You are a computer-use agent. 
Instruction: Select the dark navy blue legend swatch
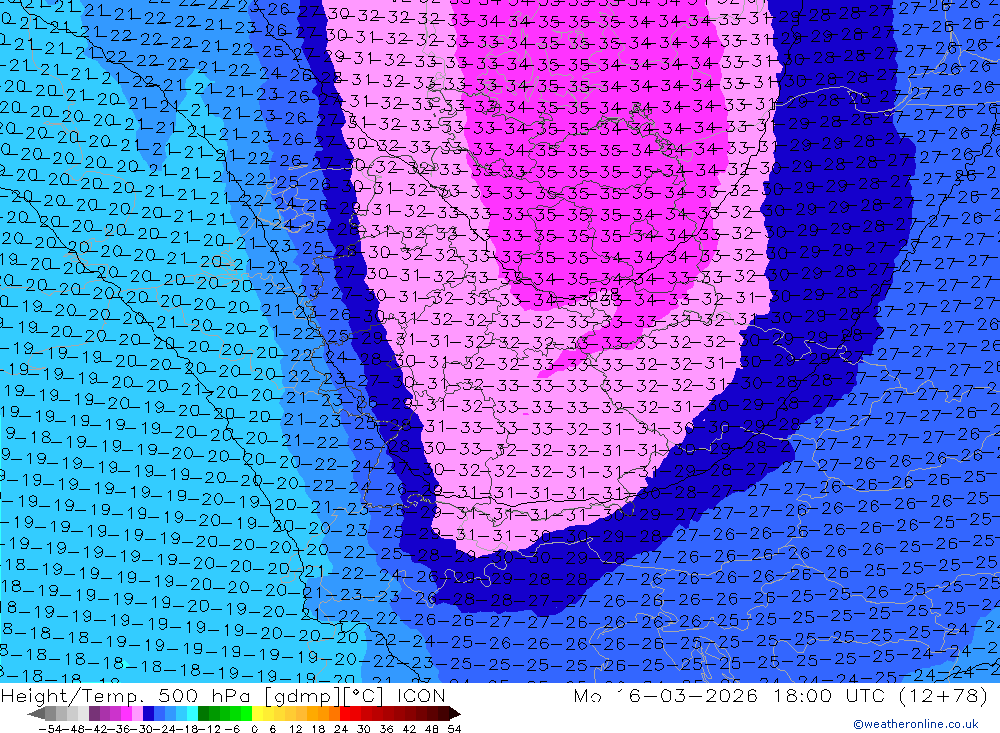[148, 714]
